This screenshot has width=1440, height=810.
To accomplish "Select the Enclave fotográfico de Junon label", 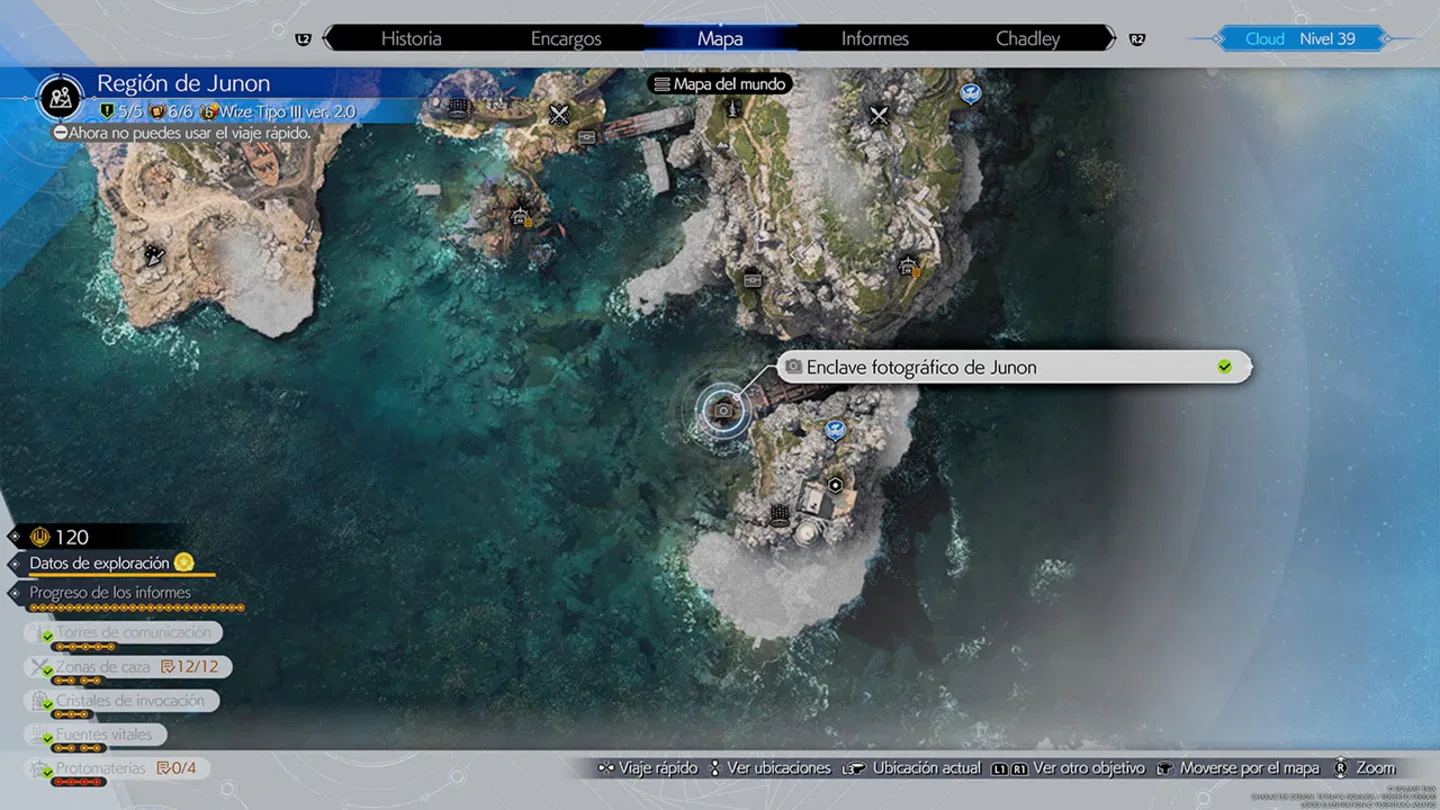I will [1014, 367].
